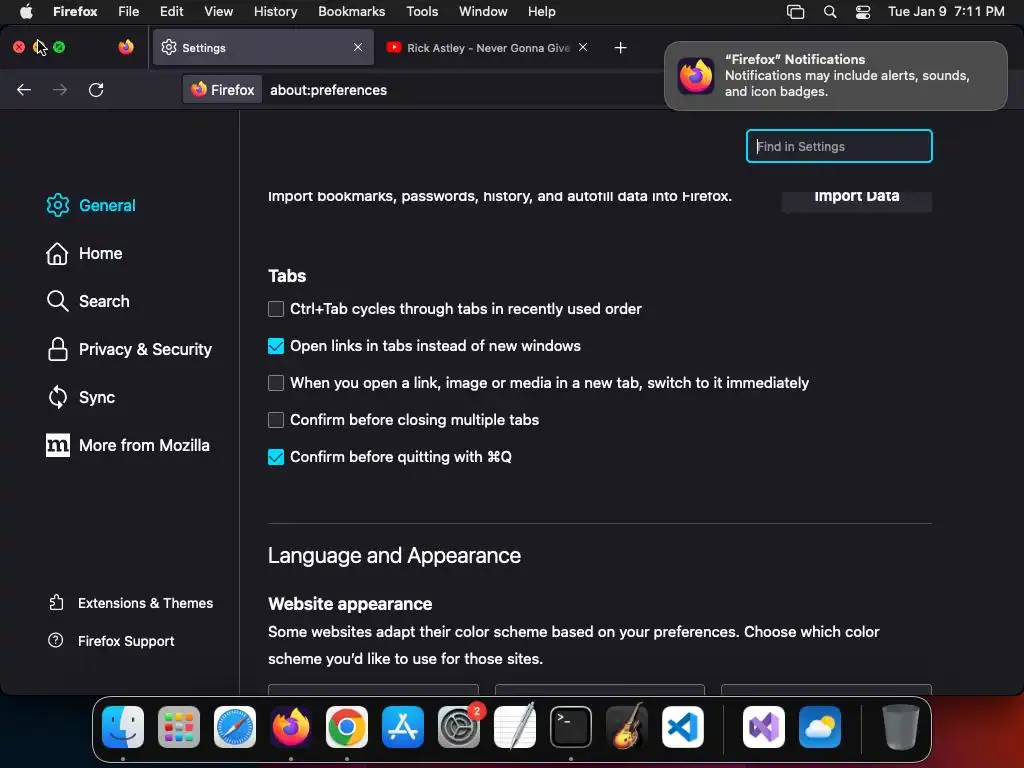Open Spotlight search in menu bar
Viewport: 1024px width, 768px height.
click(830, 12)
